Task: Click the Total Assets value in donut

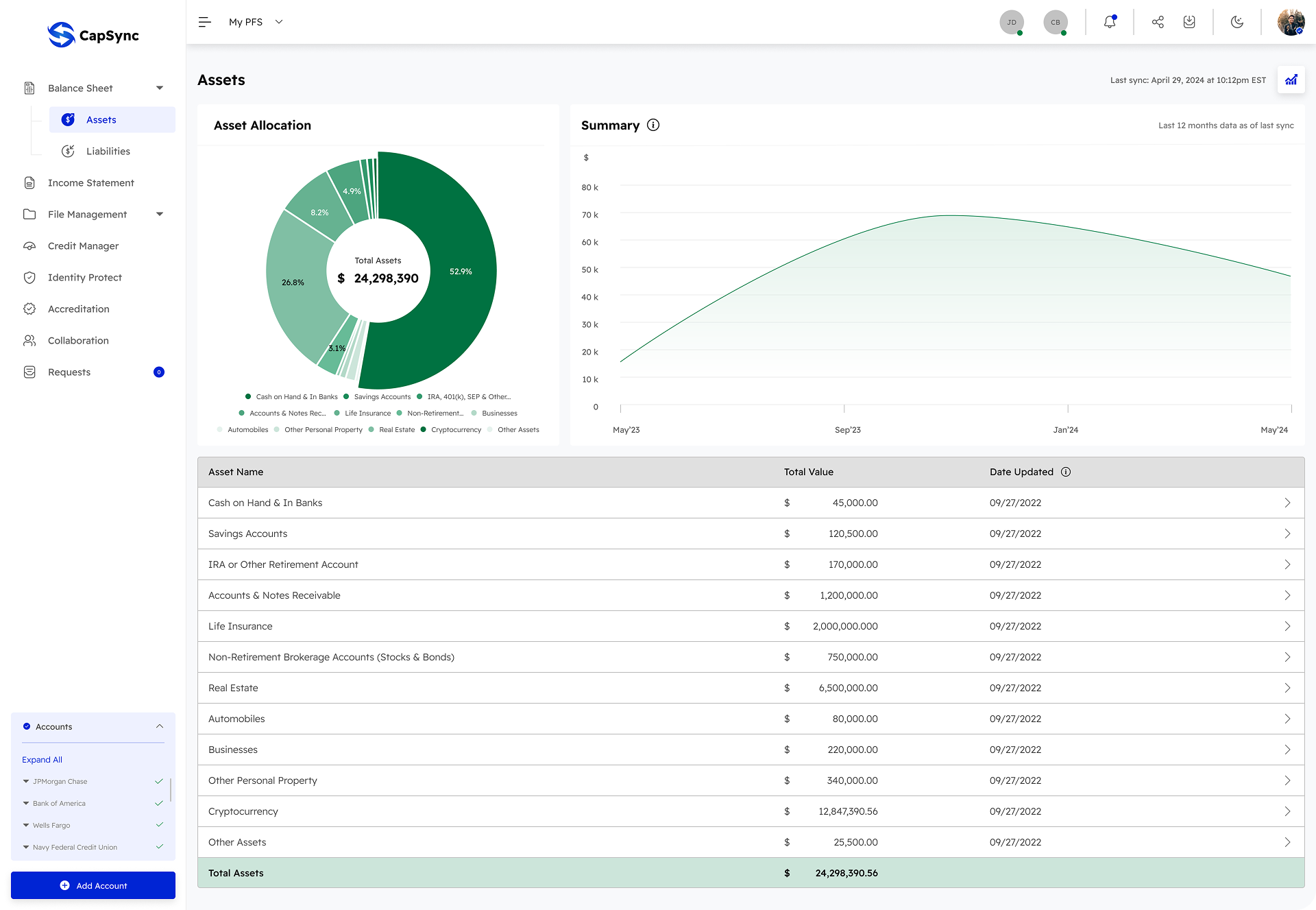Action: point(378,278)
